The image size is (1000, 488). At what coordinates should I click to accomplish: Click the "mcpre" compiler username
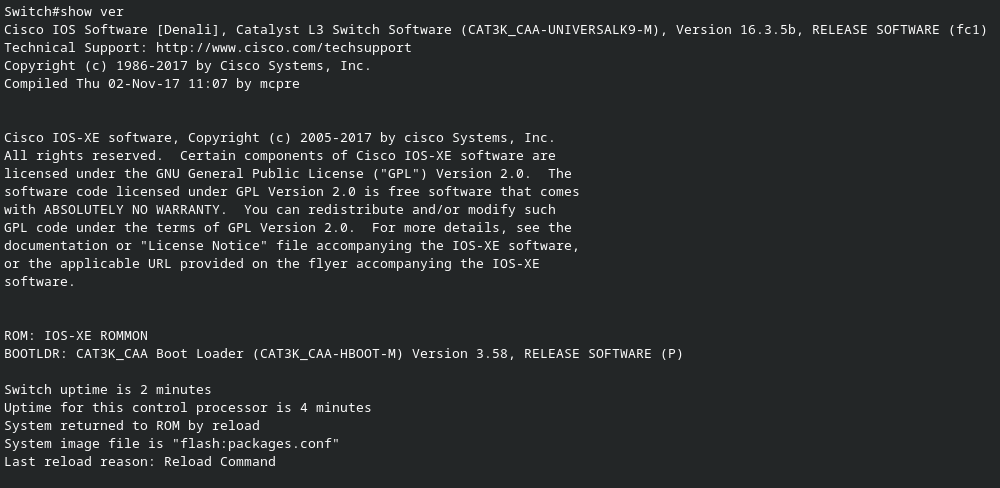click(280, 84)
